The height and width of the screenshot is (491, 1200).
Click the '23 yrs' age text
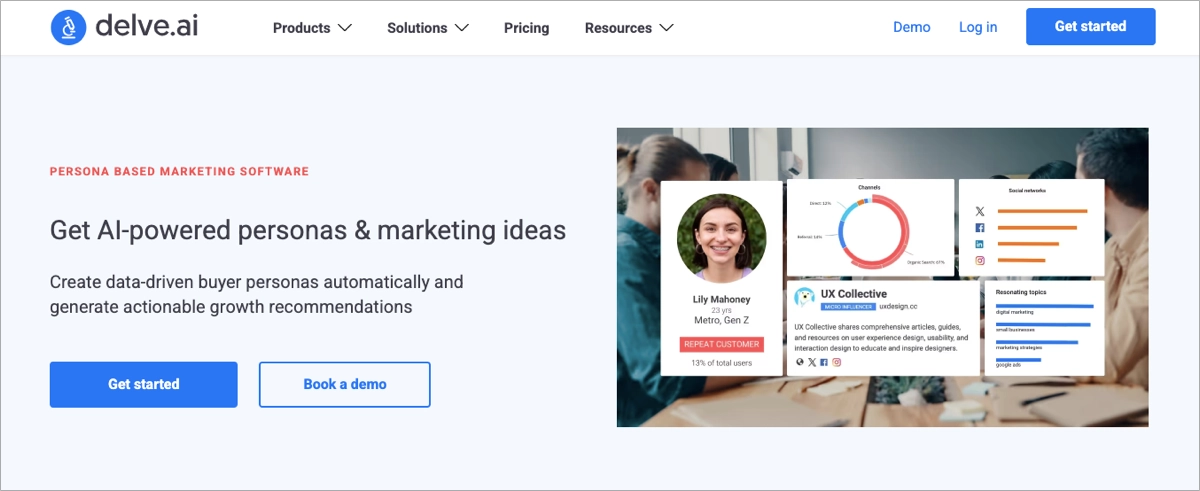(722, 310)
